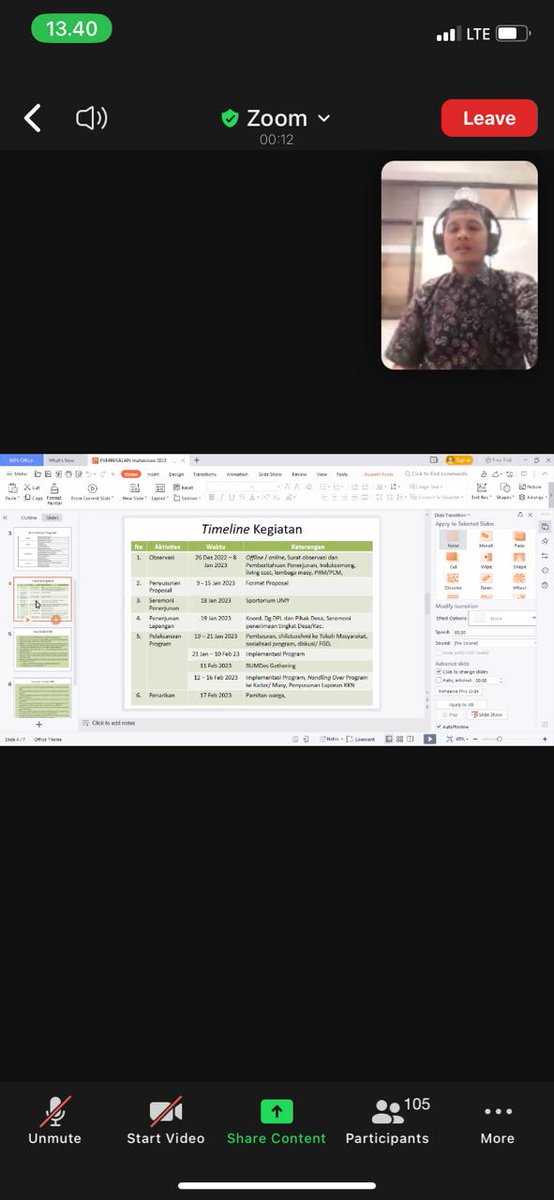Click the Paste icon in the ribbon

(11, 487)
